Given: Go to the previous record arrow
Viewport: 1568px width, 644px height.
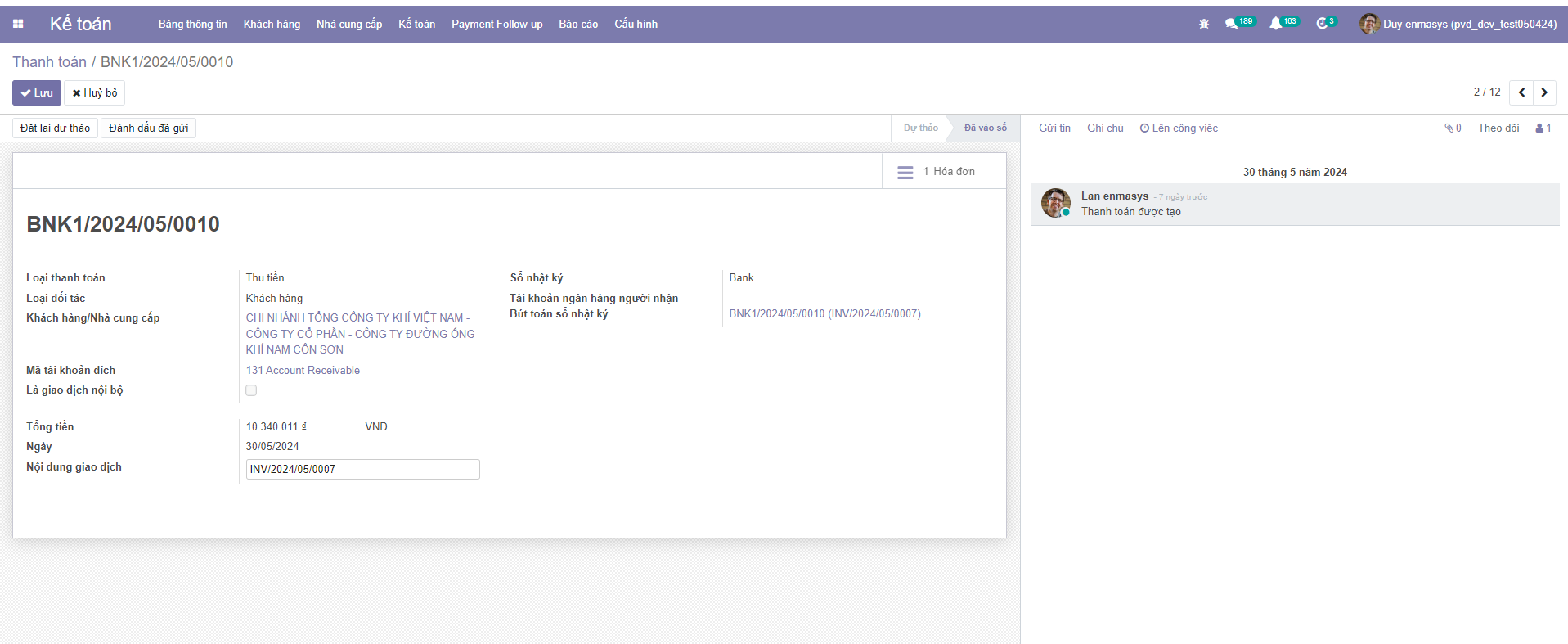Looking at the screenshot, I should [1521, 92].
